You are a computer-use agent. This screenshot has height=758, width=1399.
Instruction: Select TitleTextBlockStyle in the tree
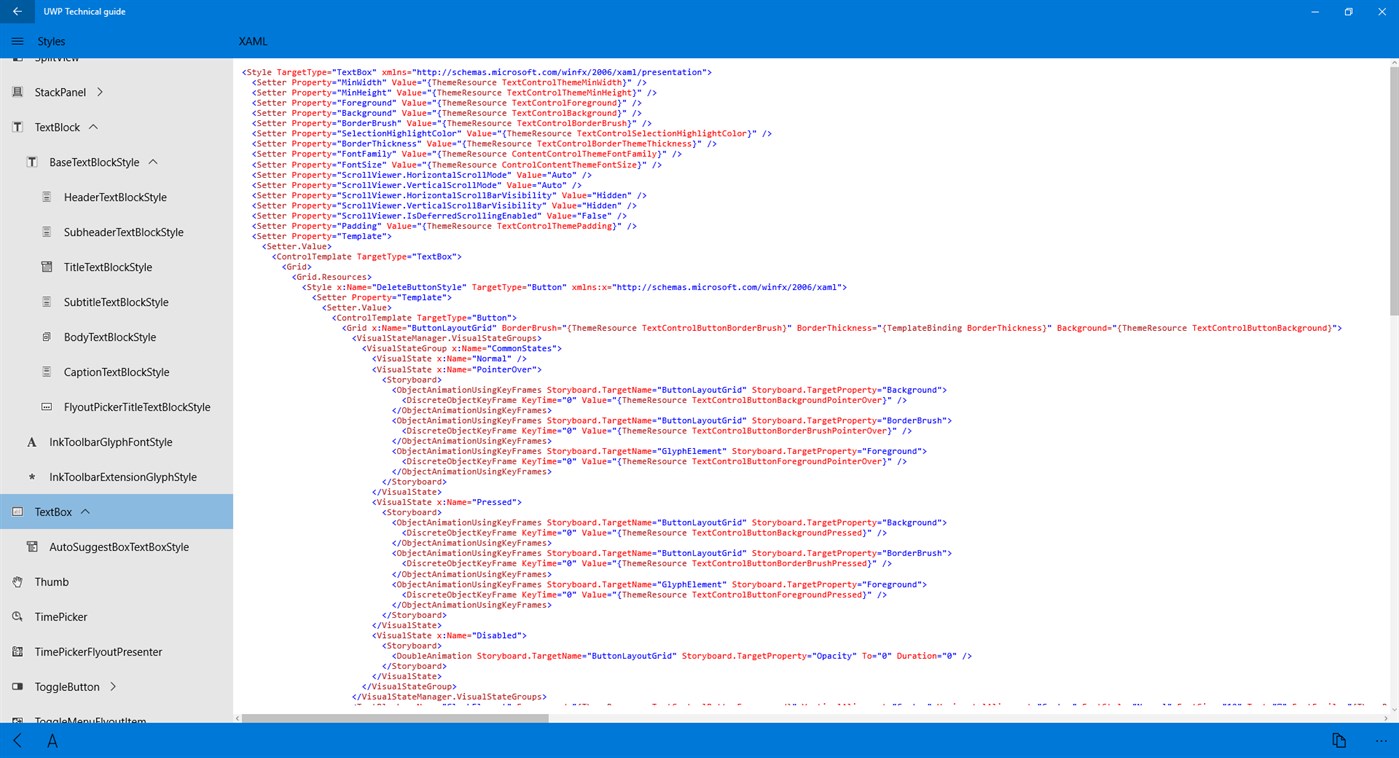[x=108, y=267]
